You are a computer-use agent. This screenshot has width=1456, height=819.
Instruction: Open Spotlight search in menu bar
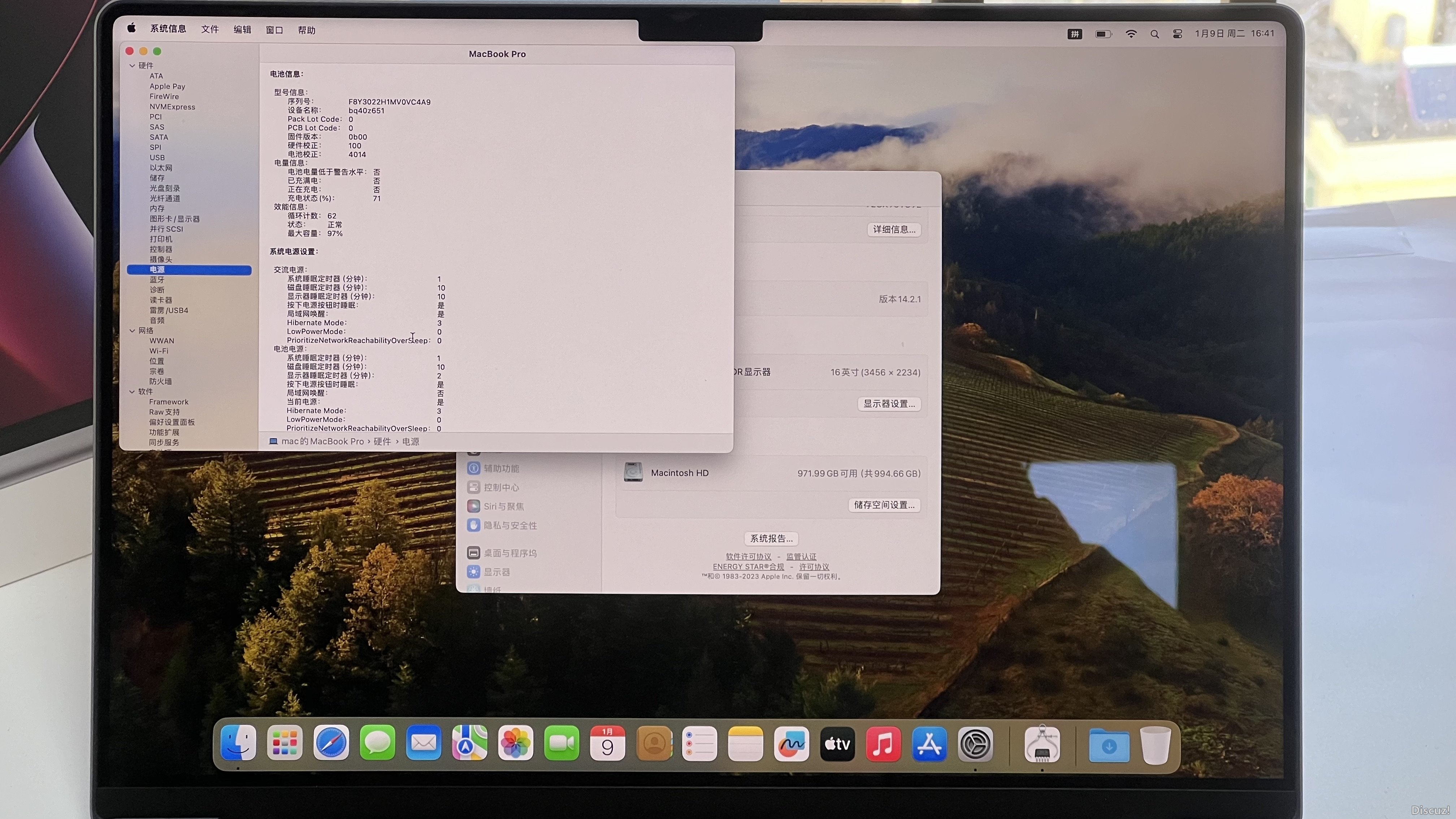click(1154, 34)
